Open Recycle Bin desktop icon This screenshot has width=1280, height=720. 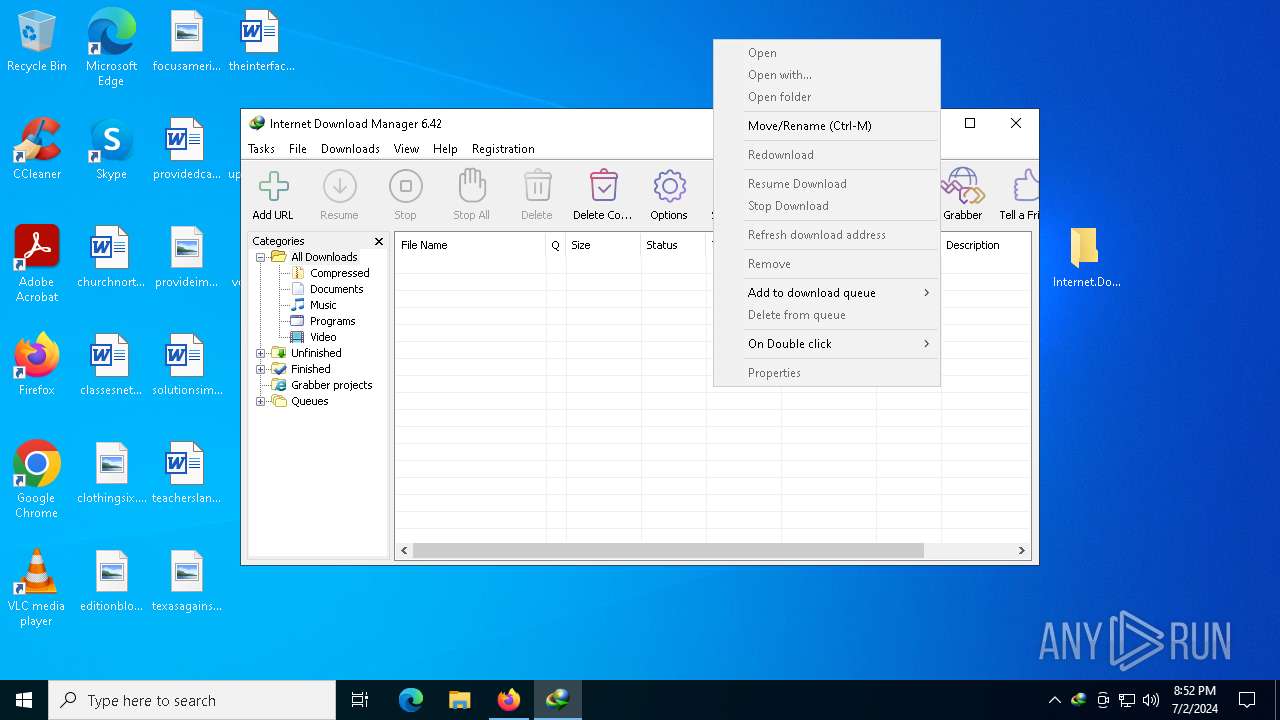coord(37,42)
